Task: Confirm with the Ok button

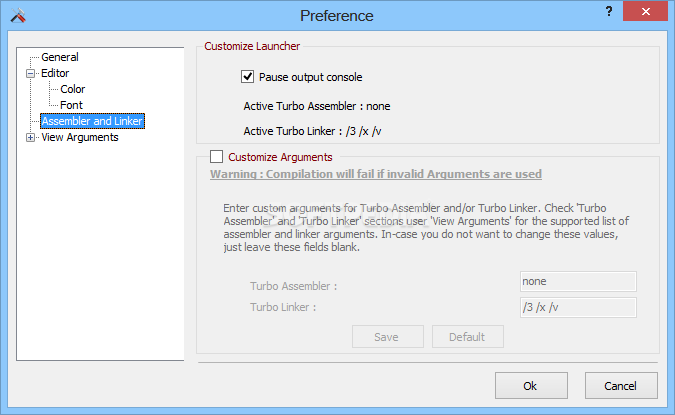Action: click(531, 386)
